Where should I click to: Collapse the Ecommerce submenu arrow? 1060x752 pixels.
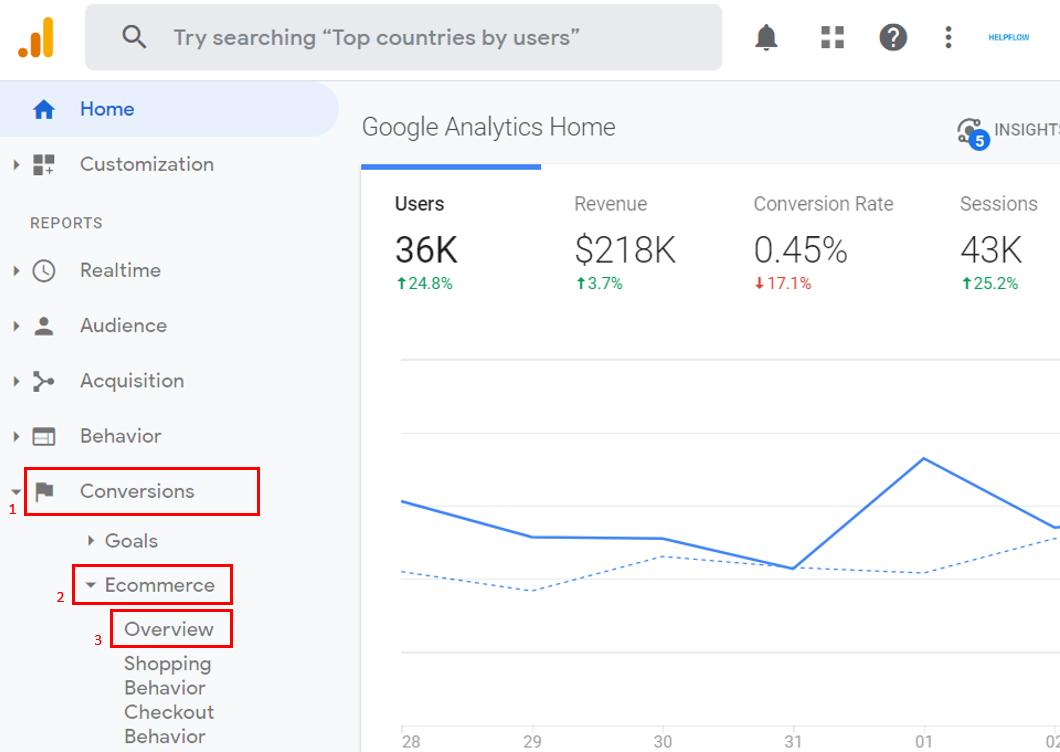click(x=91, y=585)
